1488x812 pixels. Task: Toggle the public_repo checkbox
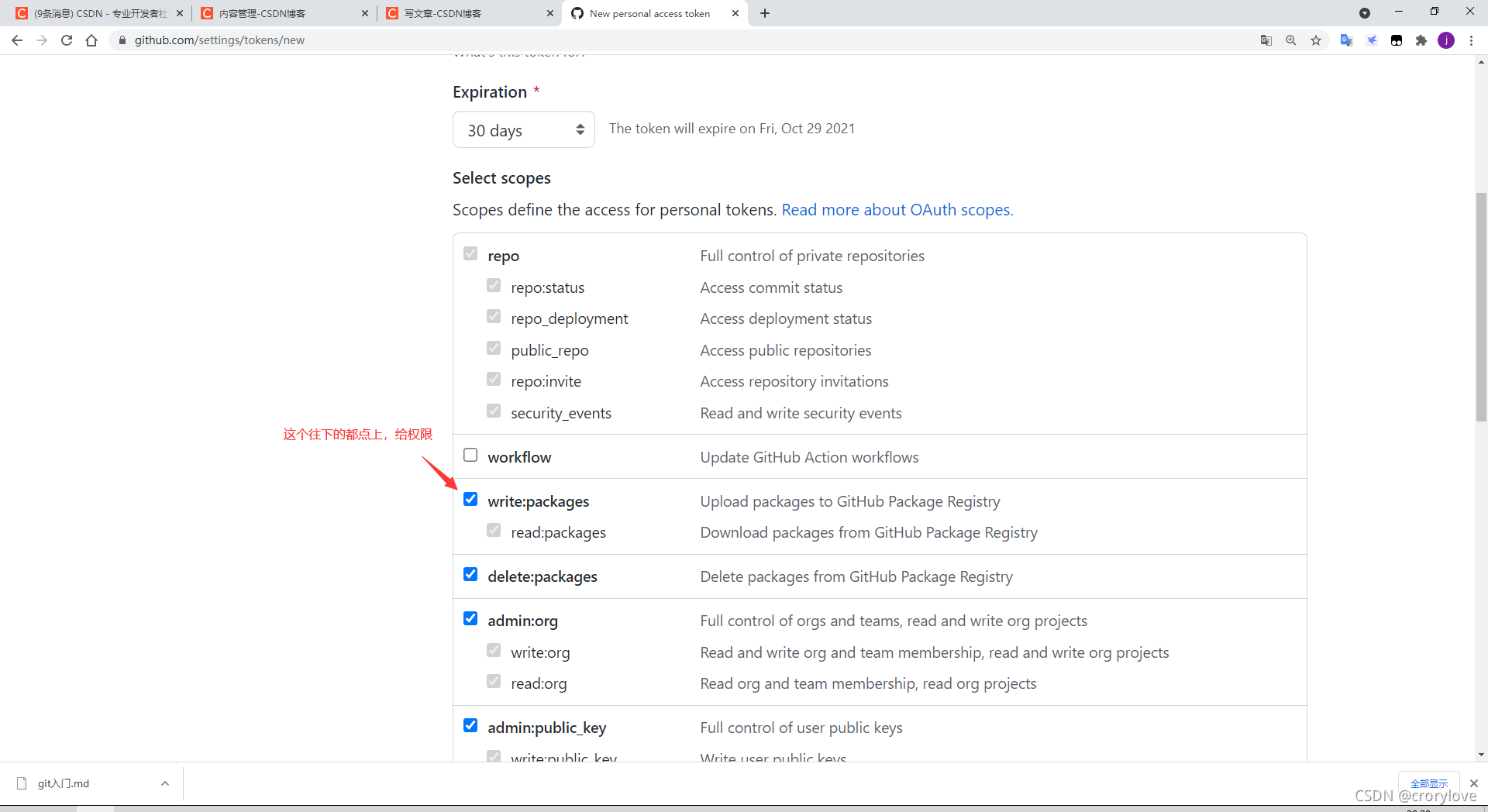[x=494, y=348]
